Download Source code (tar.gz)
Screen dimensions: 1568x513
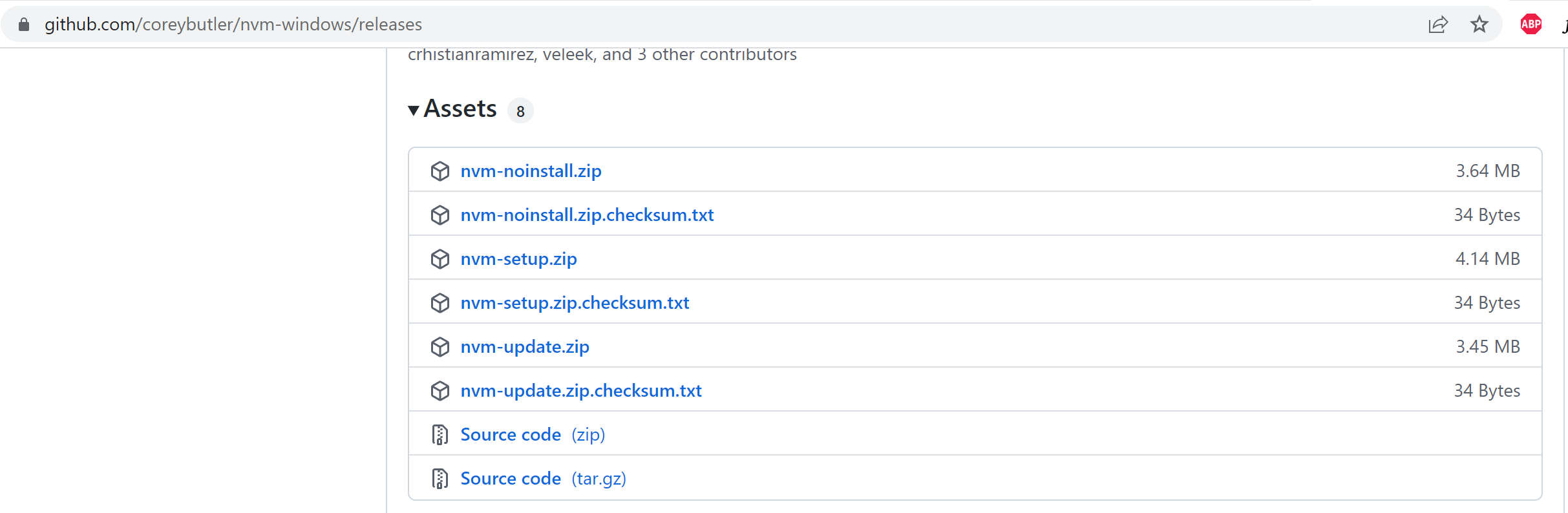(544, 479)
